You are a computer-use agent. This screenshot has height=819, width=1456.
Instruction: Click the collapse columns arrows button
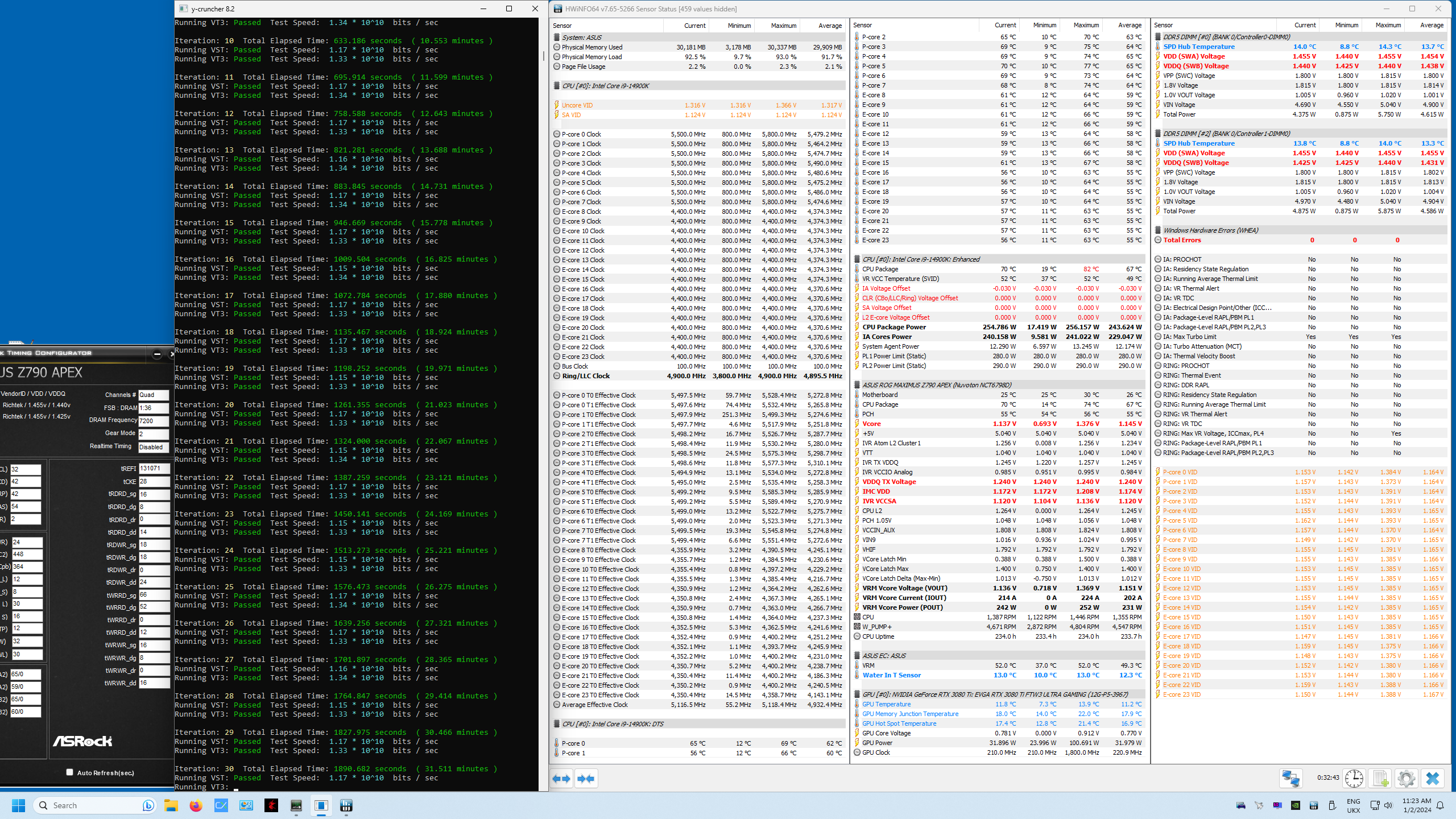(586, 779)
